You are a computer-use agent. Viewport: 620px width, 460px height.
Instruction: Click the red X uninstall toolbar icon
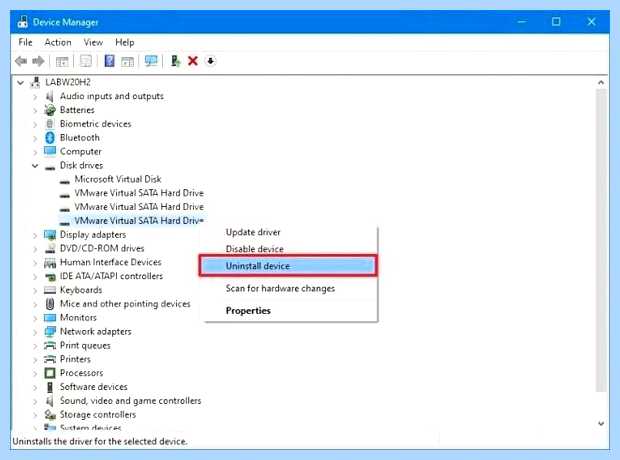point(193,61)
